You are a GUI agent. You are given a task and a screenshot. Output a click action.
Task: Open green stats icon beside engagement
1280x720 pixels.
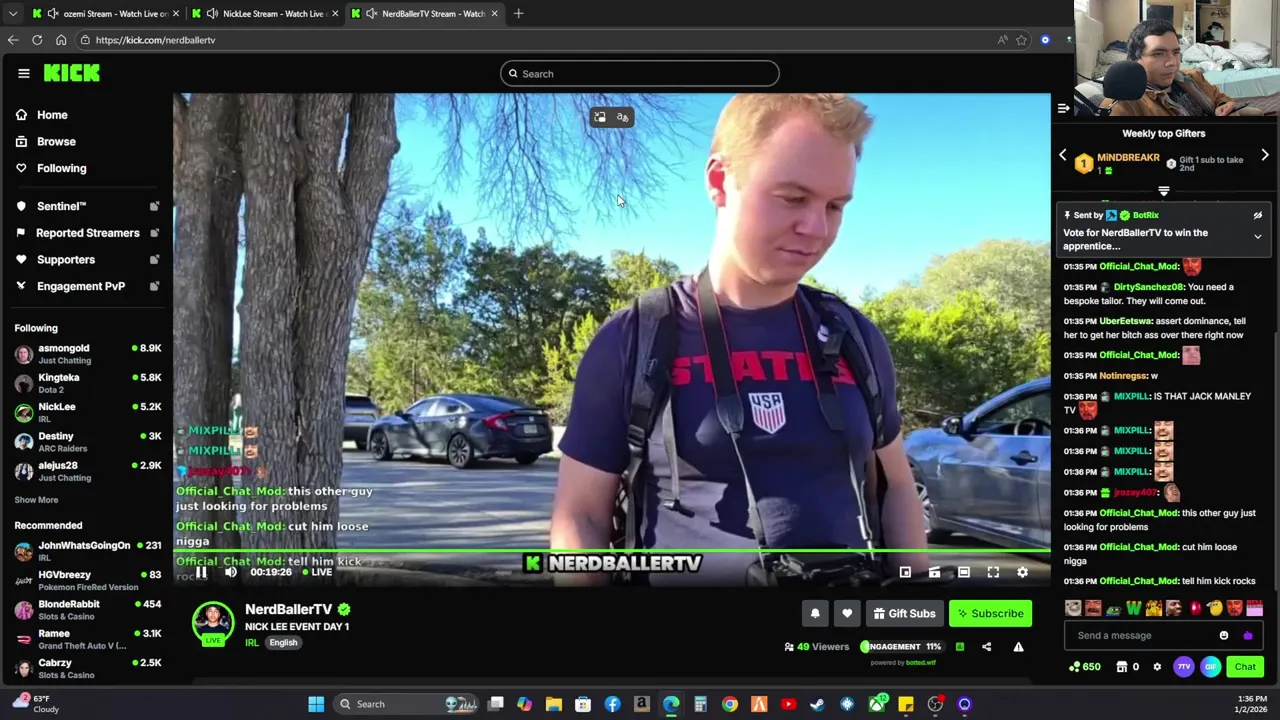(959, 647)
